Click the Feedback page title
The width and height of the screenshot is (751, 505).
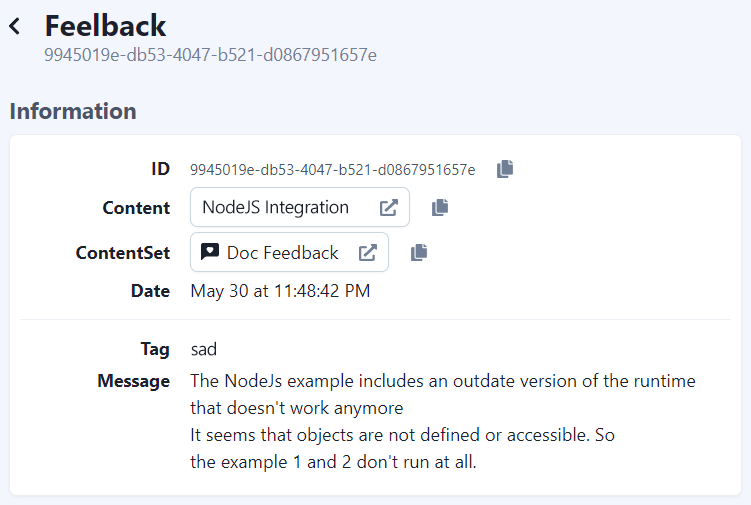105,25
